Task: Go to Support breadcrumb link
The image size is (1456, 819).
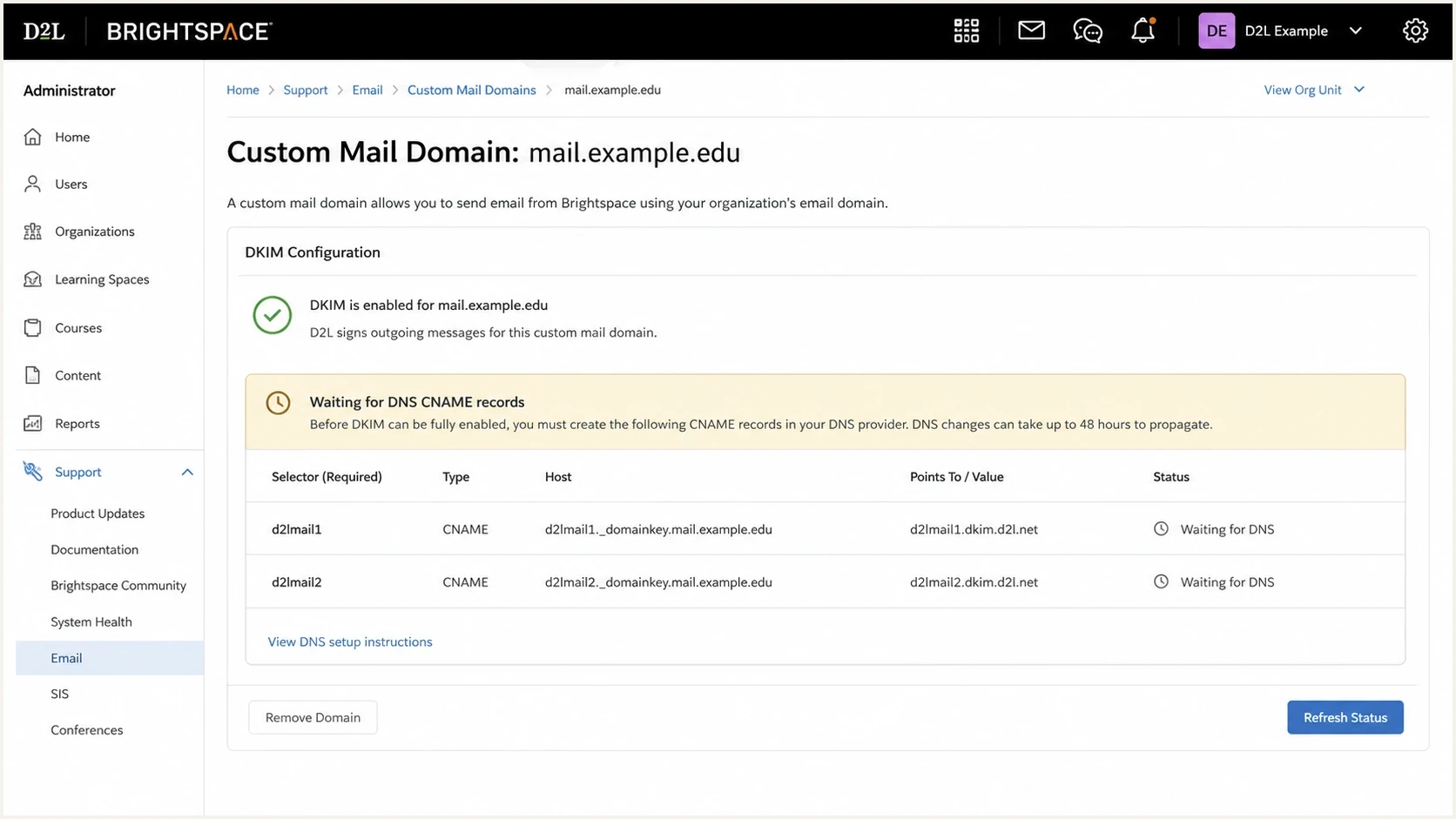Action: (x=306, y=90)
